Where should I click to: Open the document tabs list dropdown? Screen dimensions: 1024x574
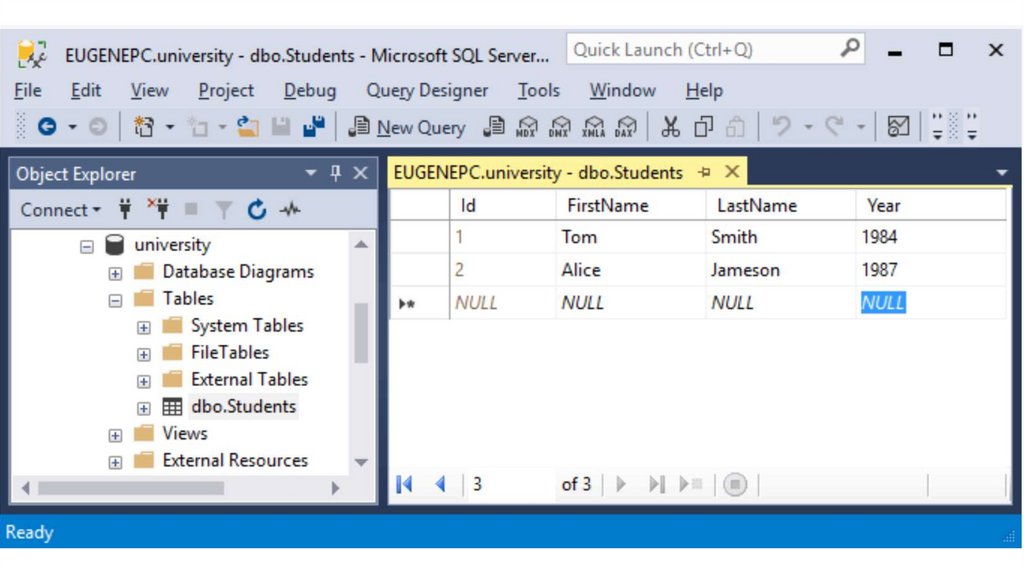1002,173
